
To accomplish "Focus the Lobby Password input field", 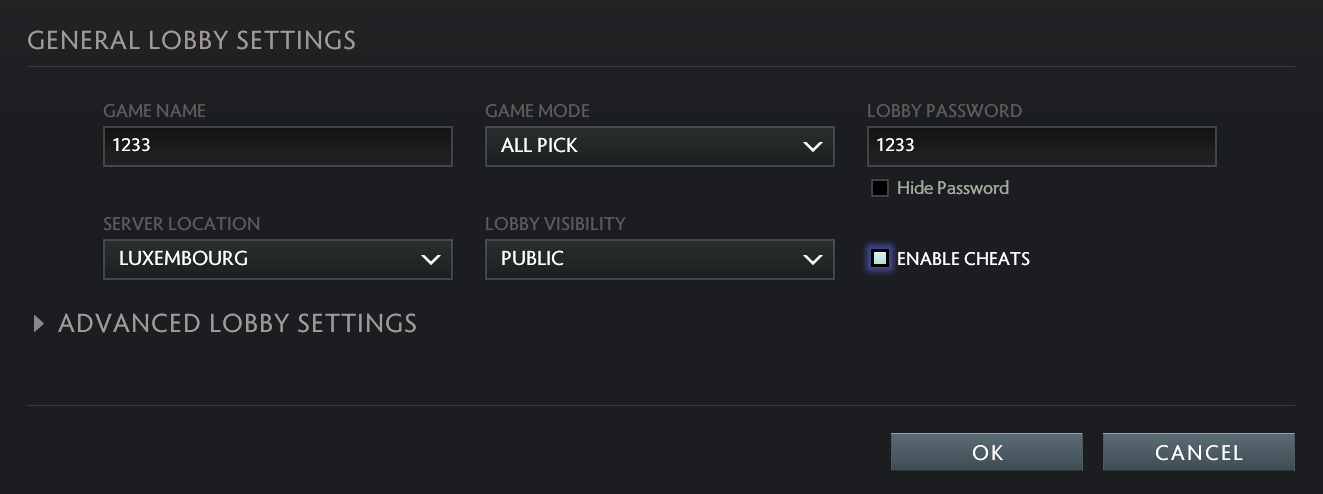I will tap(1041, 146).
